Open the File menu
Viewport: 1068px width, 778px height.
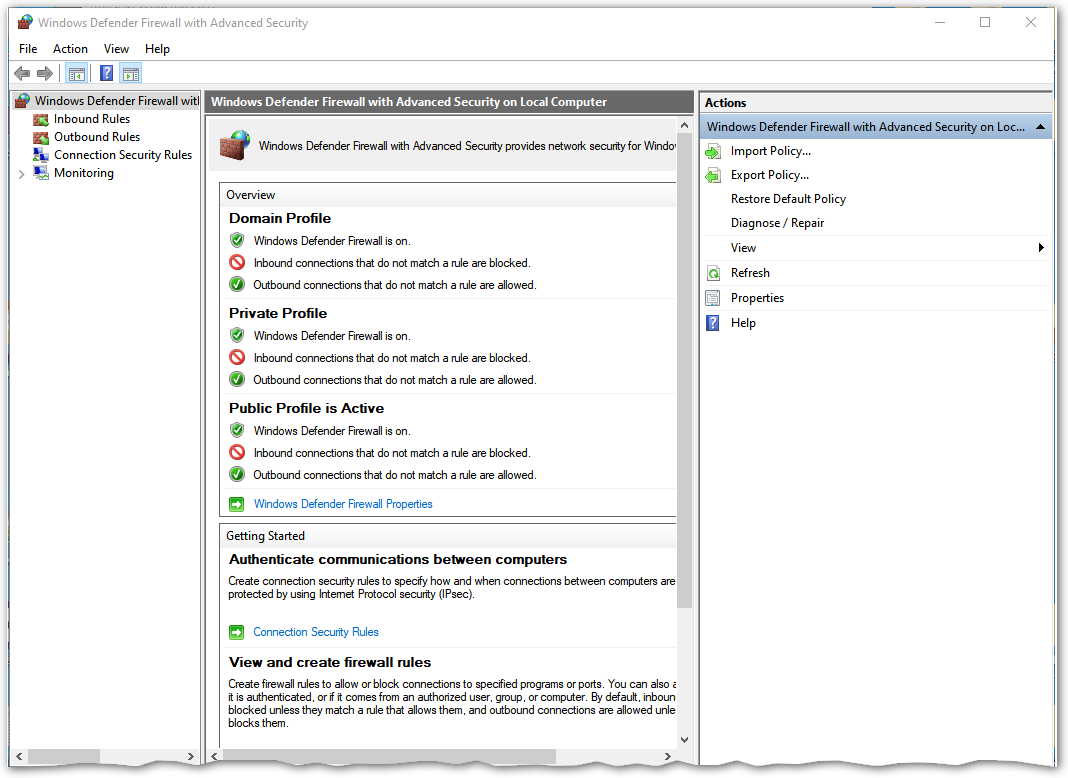coord(28,49)
